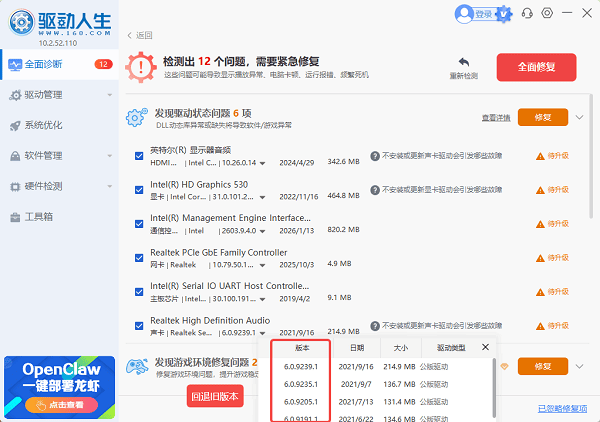The image size is (600, 422).
Task: Uncheck Intel(R) Serial IO UART Host Controller
Action: pos(139,292)
